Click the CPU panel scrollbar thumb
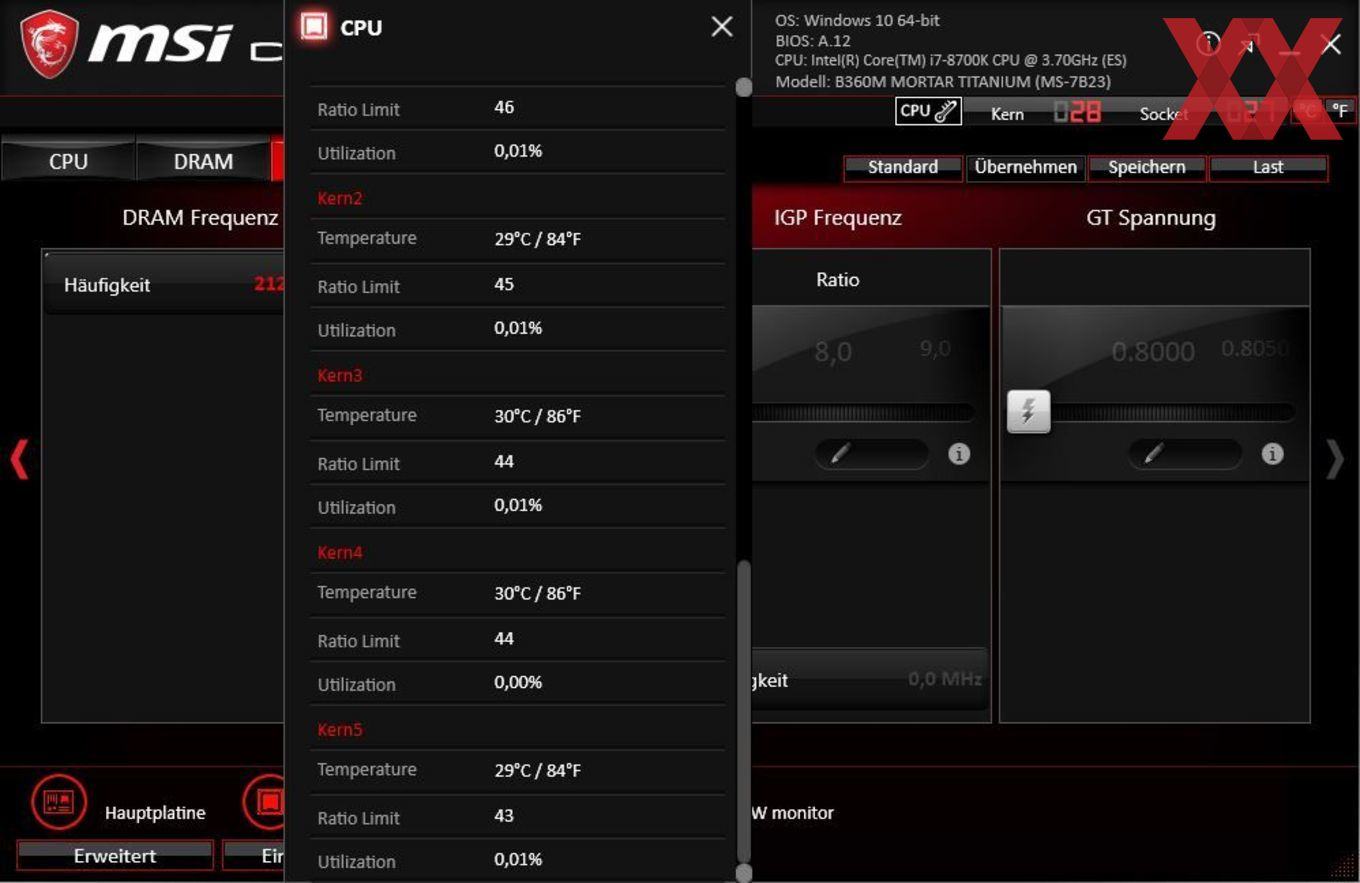This screenshot has height=883, width=1360. 743,711
